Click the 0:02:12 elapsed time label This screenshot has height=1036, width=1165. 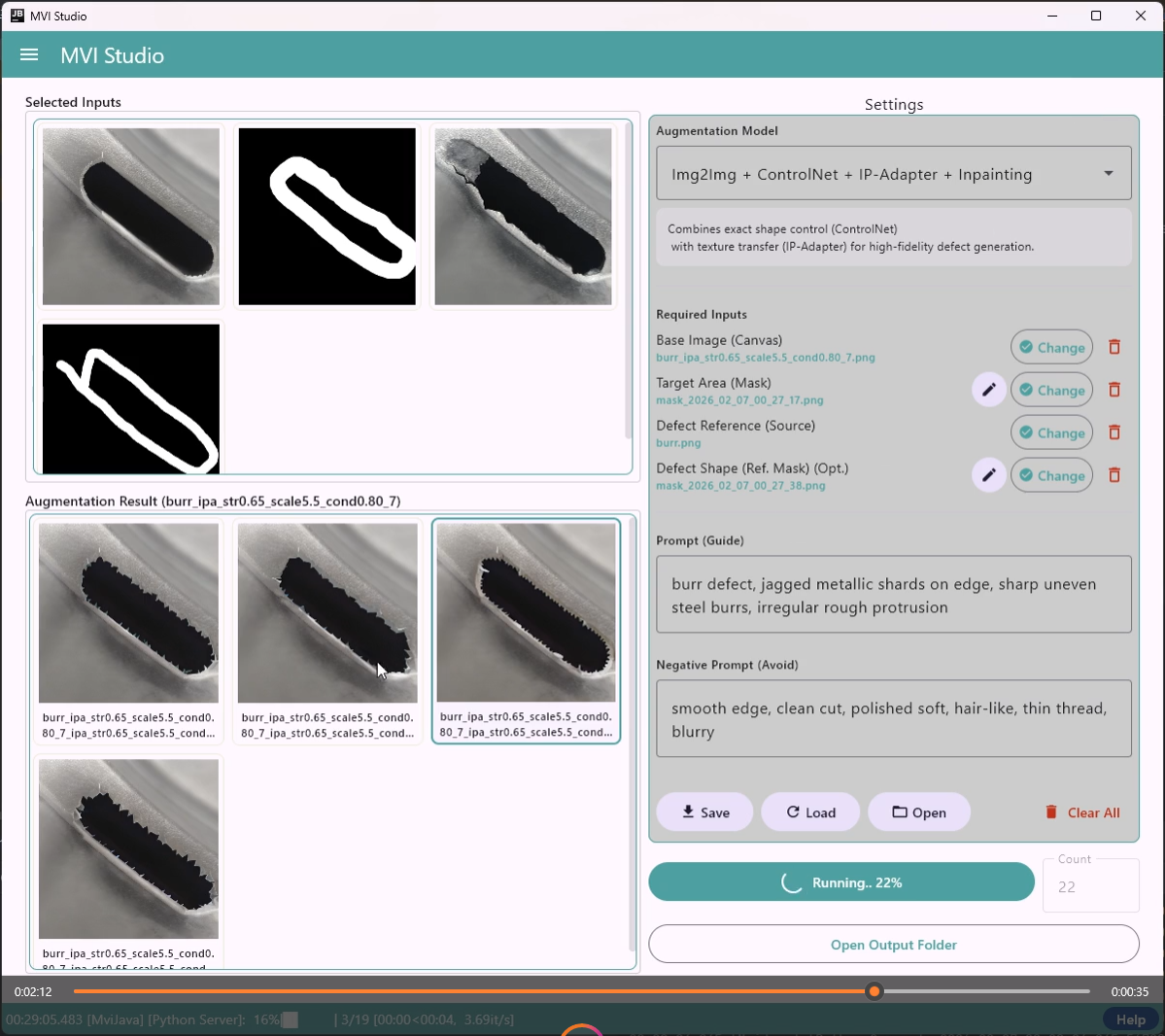[33, 991]
